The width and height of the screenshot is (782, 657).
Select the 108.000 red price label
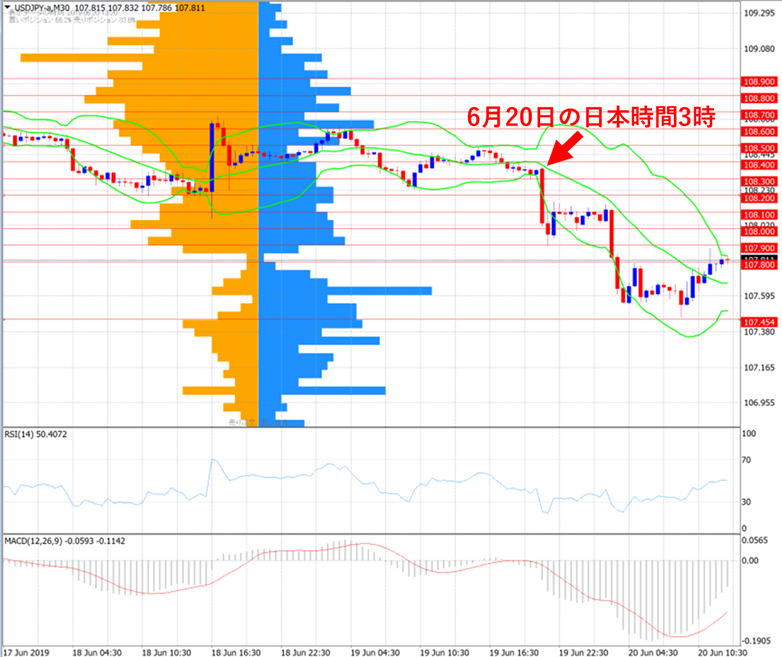(x=759, y=231)
